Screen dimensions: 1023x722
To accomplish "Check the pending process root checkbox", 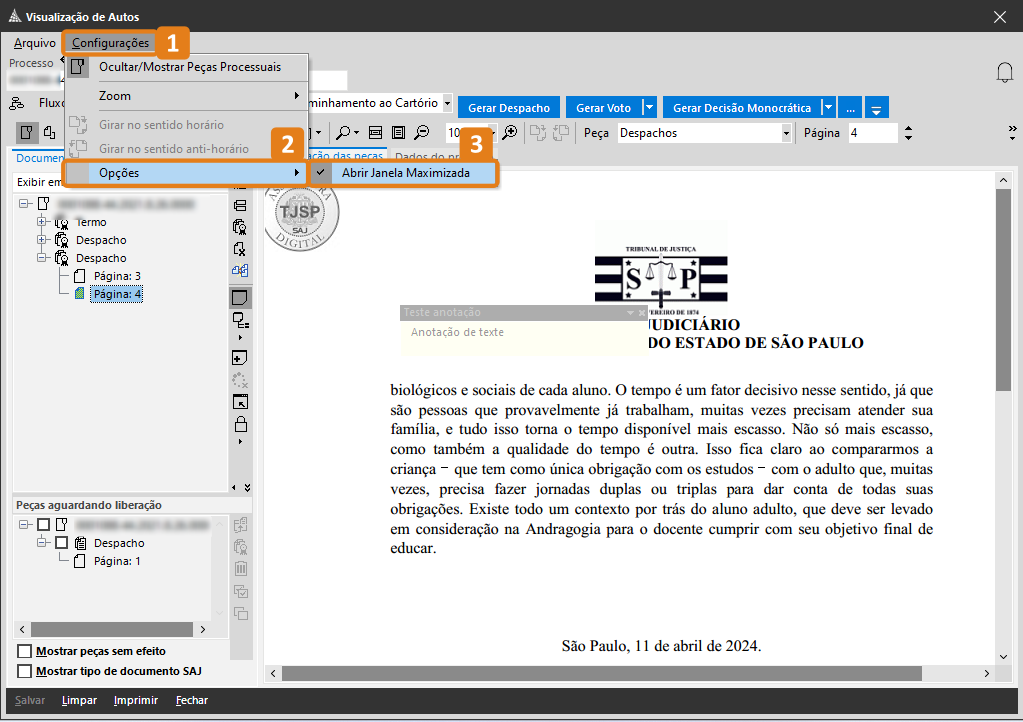I will (x=43, y=524).
